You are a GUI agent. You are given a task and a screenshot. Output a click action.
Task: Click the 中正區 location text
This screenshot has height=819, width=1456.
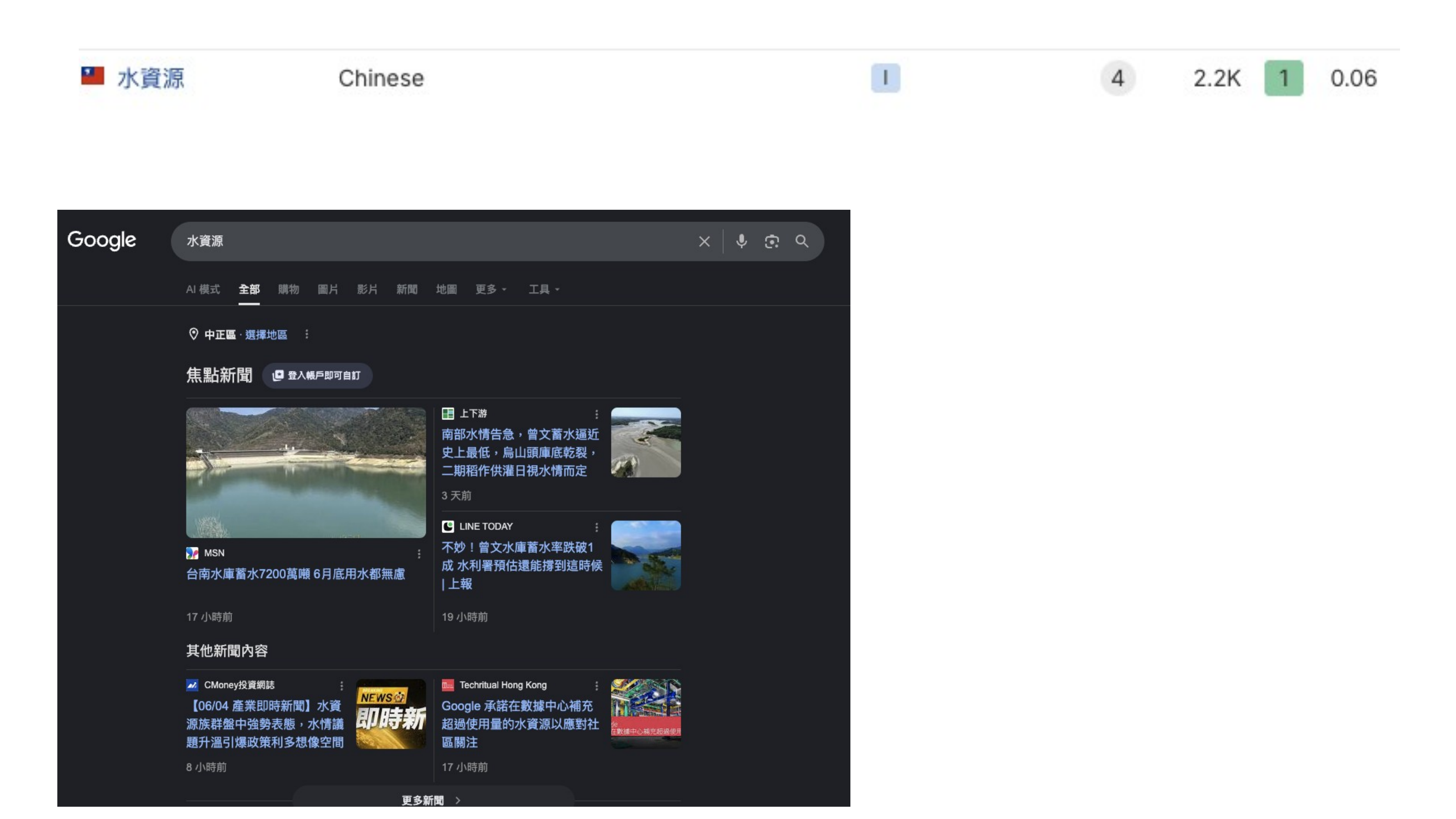[220, 334]
